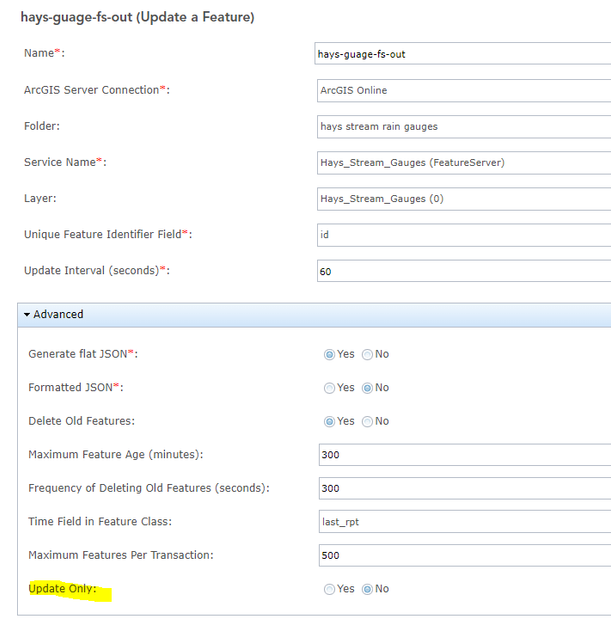Click the Unique Feature Identifier Field box
Screen dimensions: 611x619
point(462,235)
